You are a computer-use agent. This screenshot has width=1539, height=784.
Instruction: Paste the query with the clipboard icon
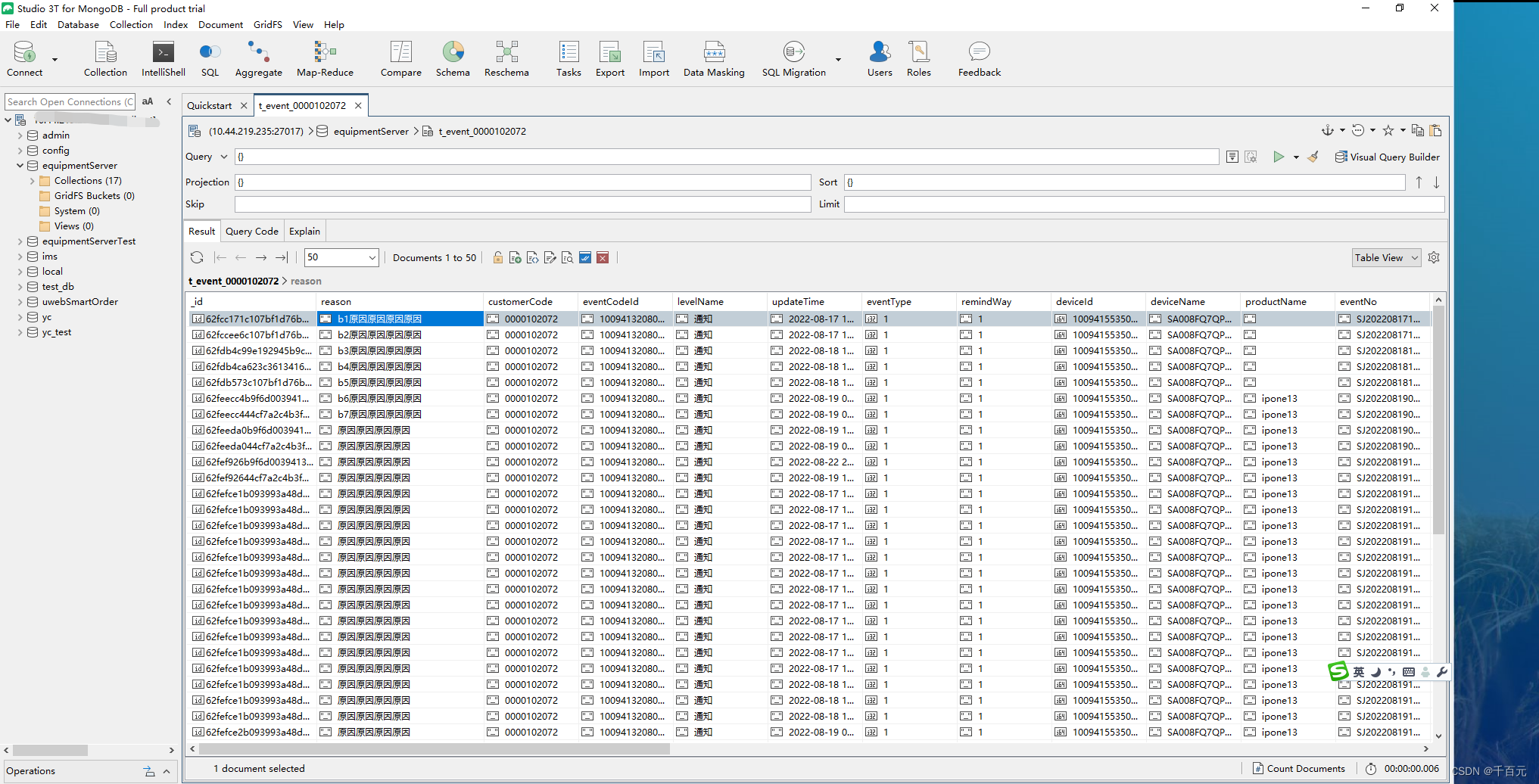[1435, 130]
